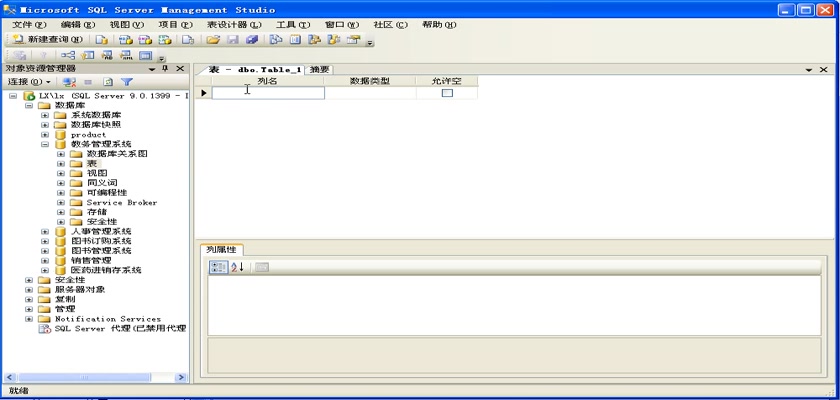The height and width of the screenshot is (400, 840).
Task: Open the 编辑(E) menu
Action: tap(78, 25)
